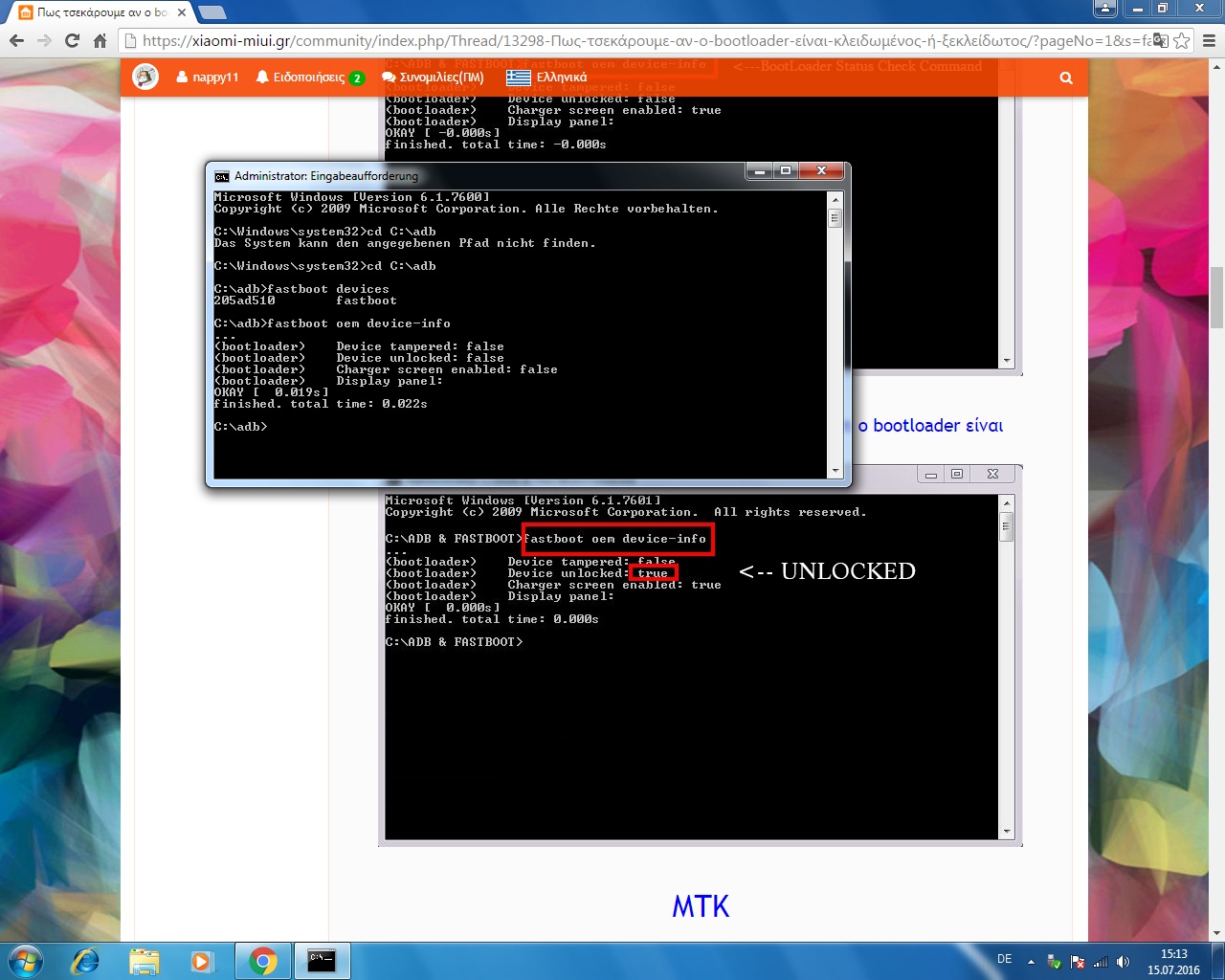1225x980 pixels.
Task: Open the Ελληνικά language selector
Action: pyautogui.click(x=546, y=78)
